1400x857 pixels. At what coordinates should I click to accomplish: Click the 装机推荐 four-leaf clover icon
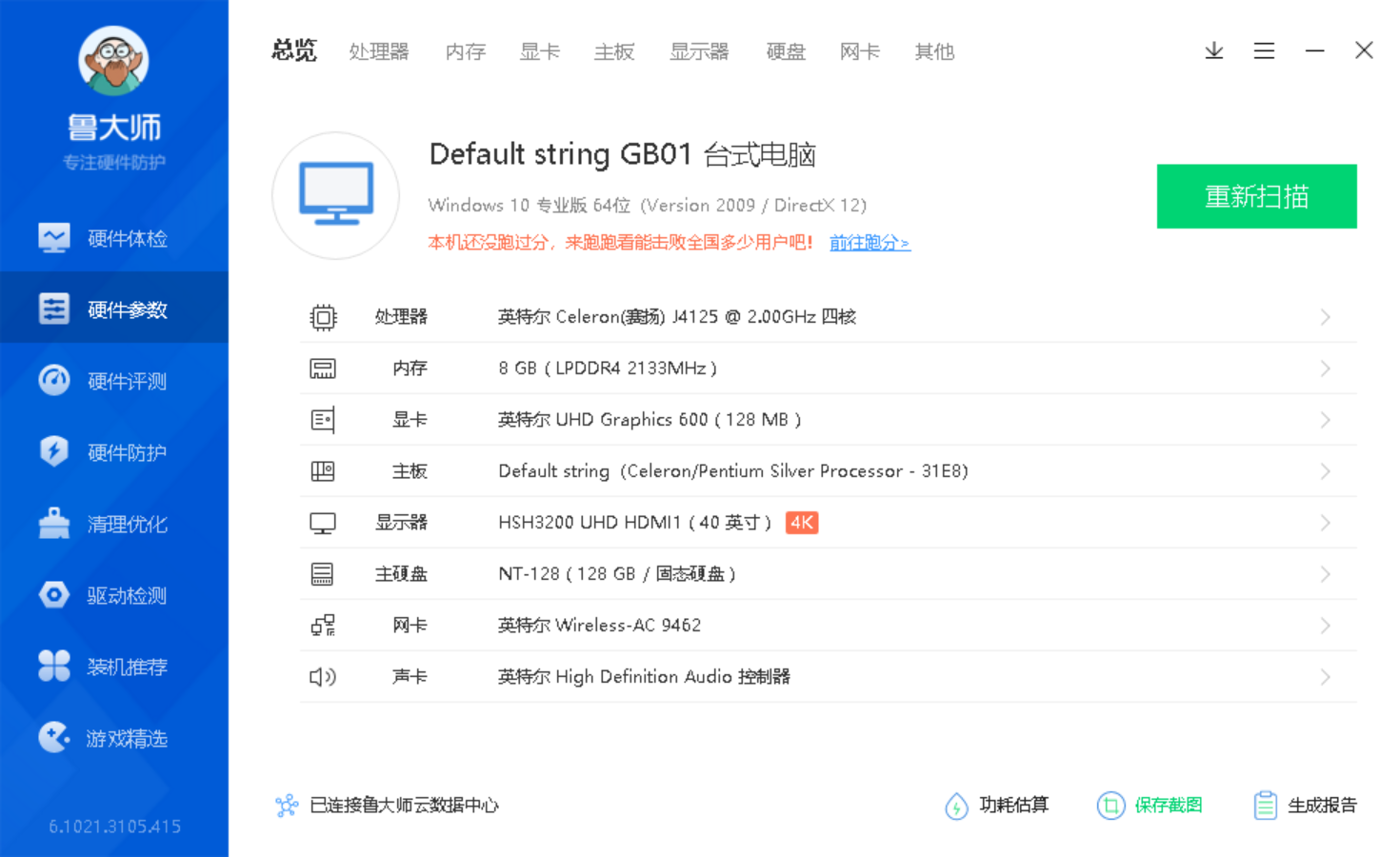coord(54,666)
